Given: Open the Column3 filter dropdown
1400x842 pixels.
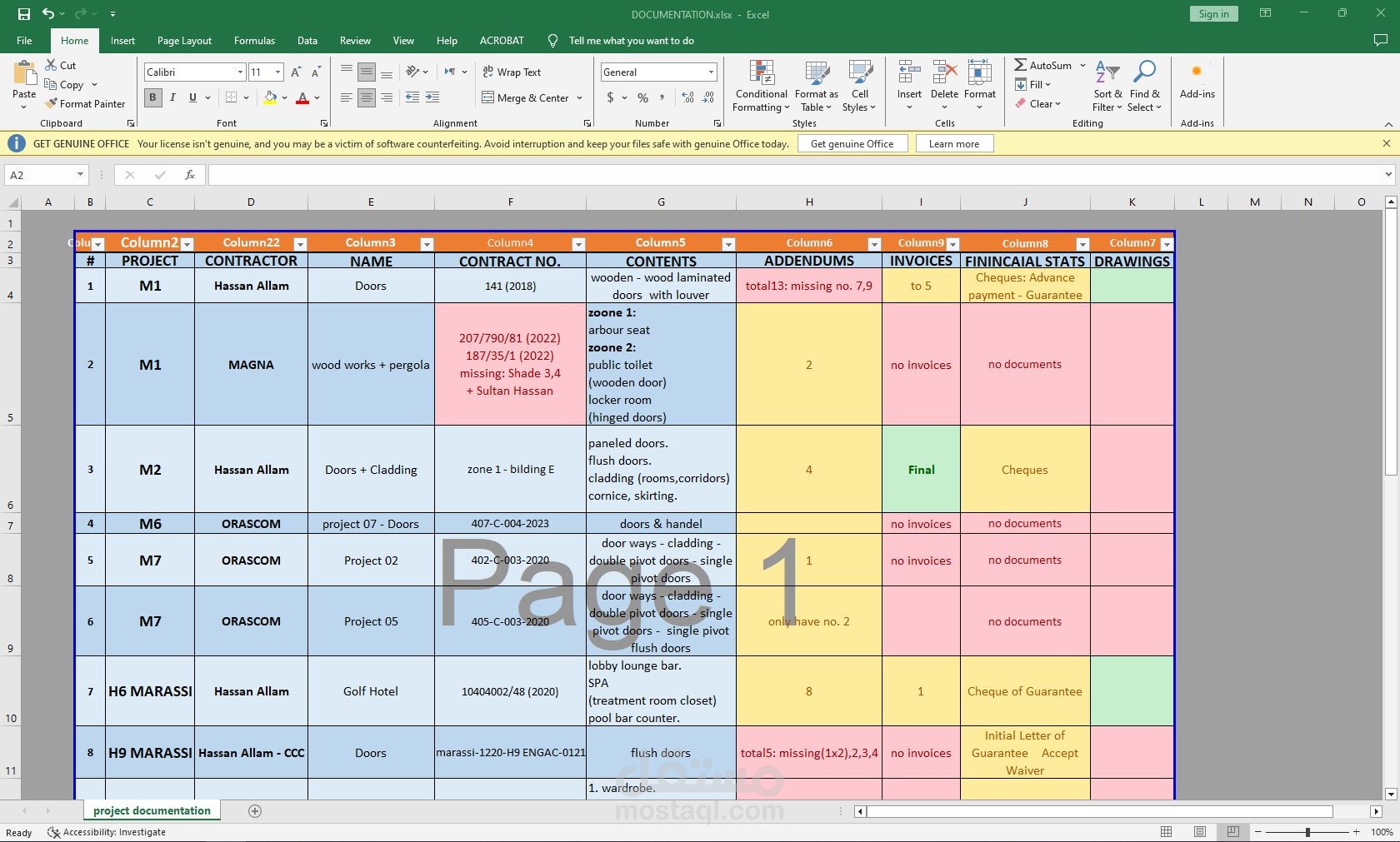Looking at the screenshot, I should pos(427,244).
